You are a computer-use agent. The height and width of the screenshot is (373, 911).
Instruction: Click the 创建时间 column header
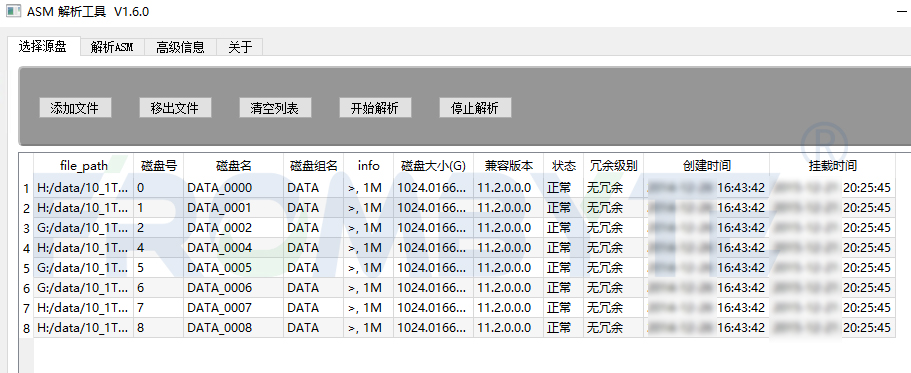pyautogui.click(x=706, y=166)
